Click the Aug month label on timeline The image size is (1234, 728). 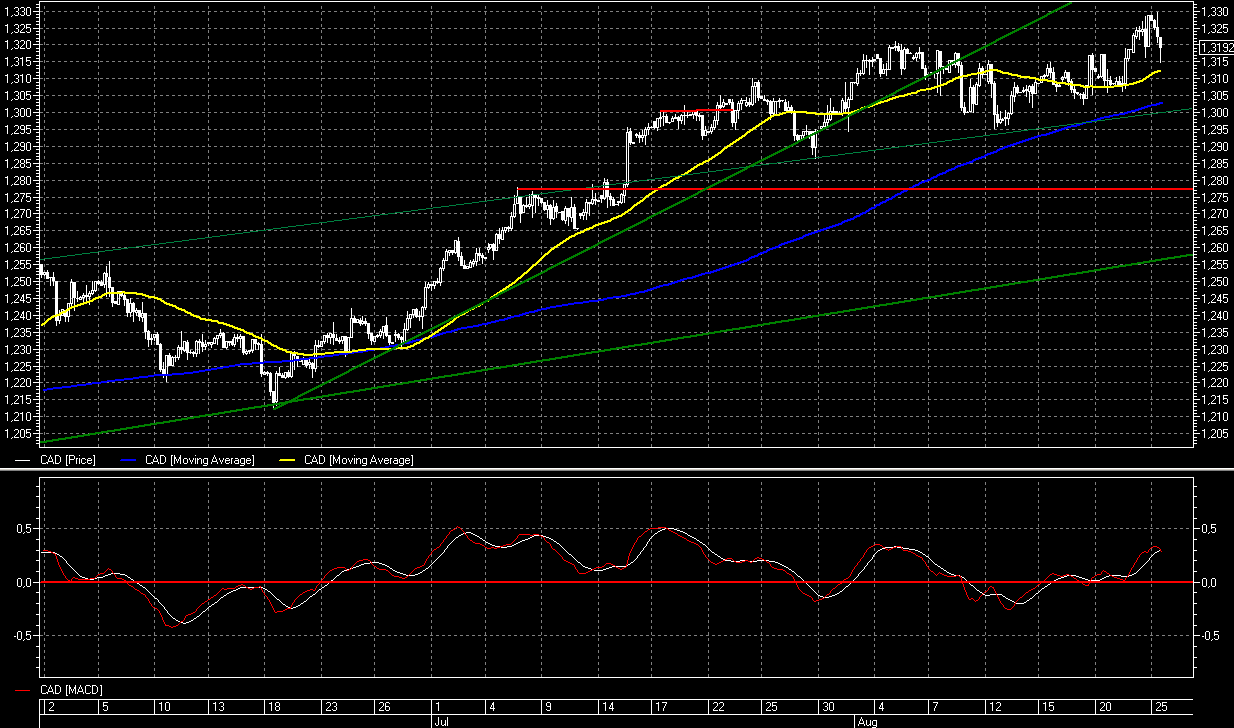(x=864, y=720)
